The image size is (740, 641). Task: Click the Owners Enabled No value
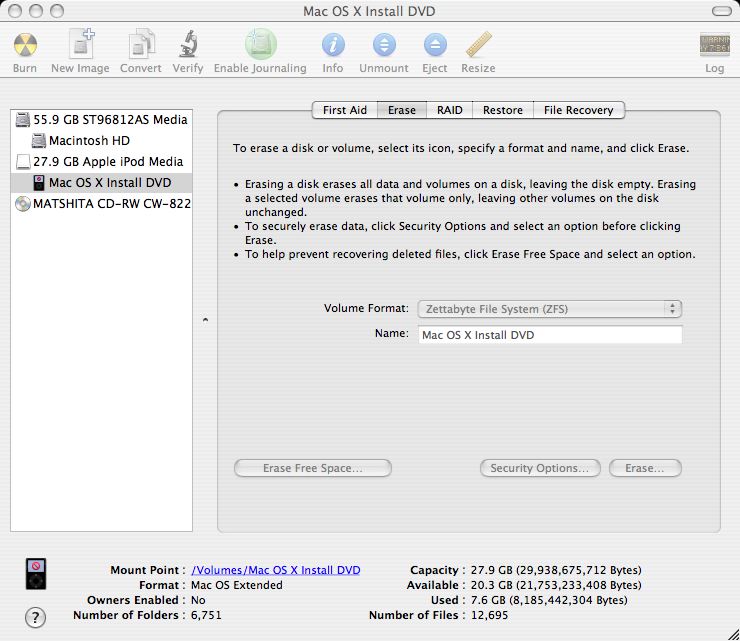pyautogui.click(x=198, y=600)
